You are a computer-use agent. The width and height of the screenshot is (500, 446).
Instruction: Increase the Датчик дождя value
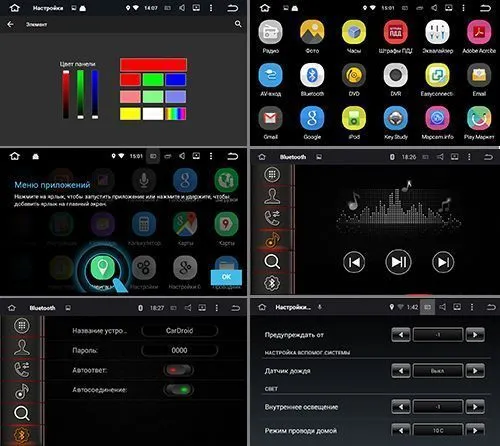click(x=475, y=371)
